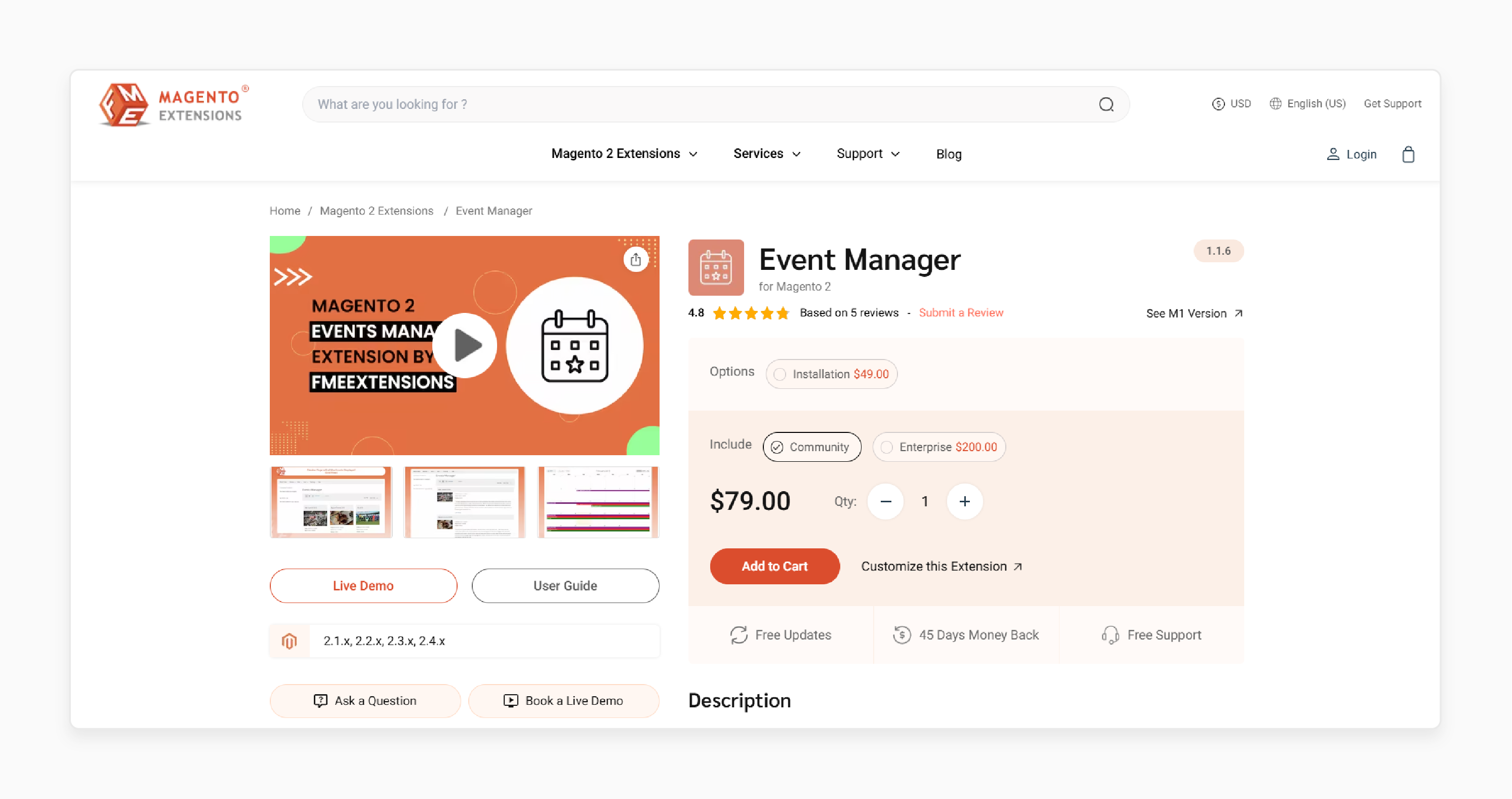1512x799 pixels.
Task: Click the Based on 5 reviews text
Action: [x=849, y=313]
